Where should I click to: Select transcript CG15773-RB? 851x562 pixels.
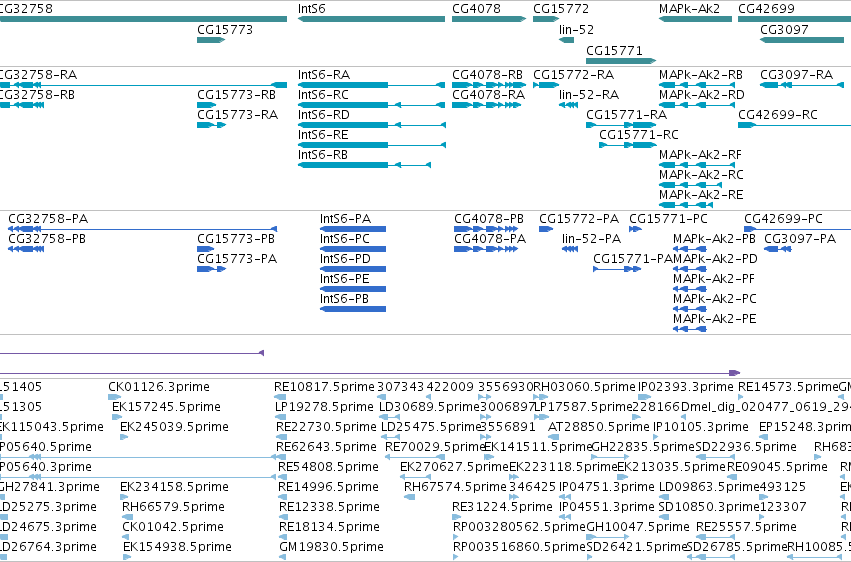coord(207,105)
